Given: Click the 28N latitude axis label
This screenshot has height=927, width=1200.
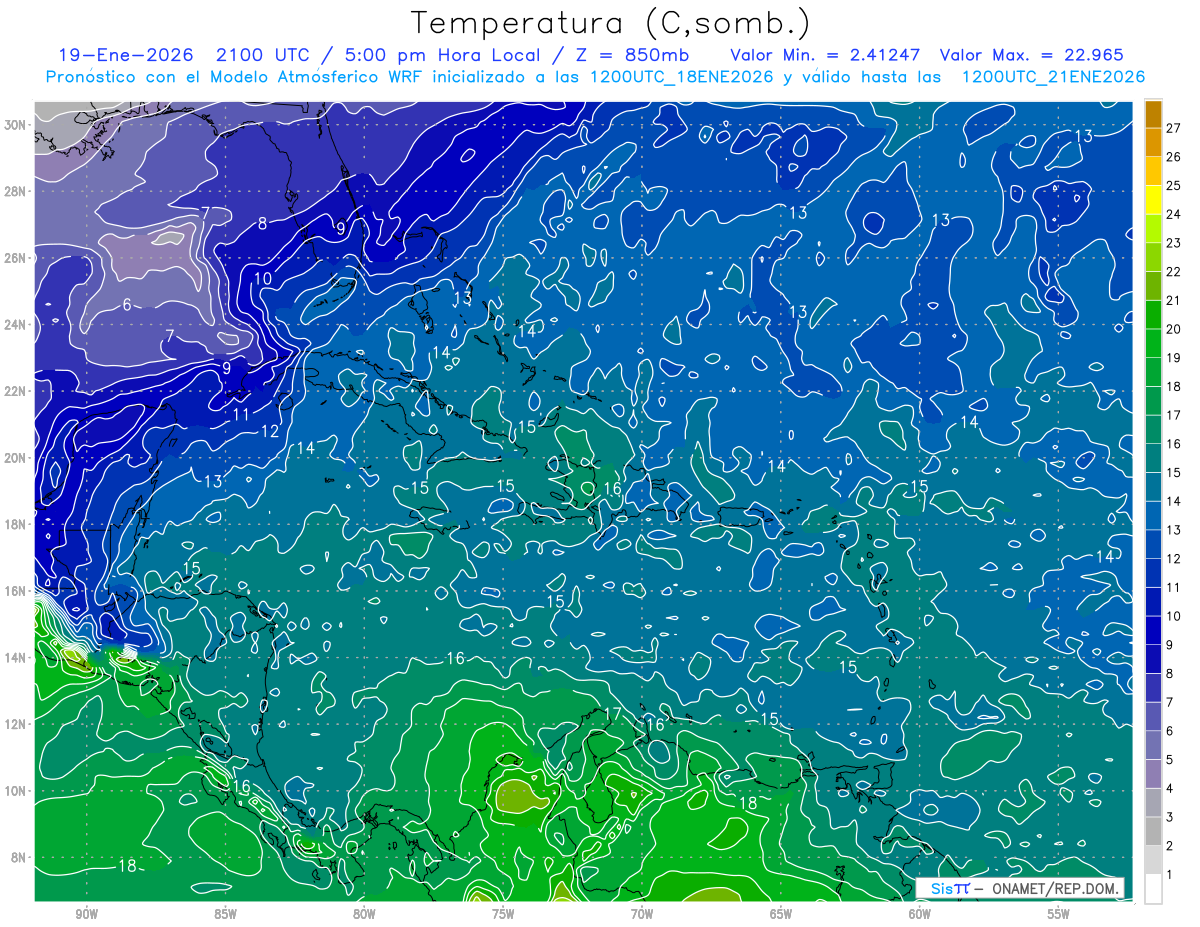Looking at the screenshot, I should tap(15, 191).
